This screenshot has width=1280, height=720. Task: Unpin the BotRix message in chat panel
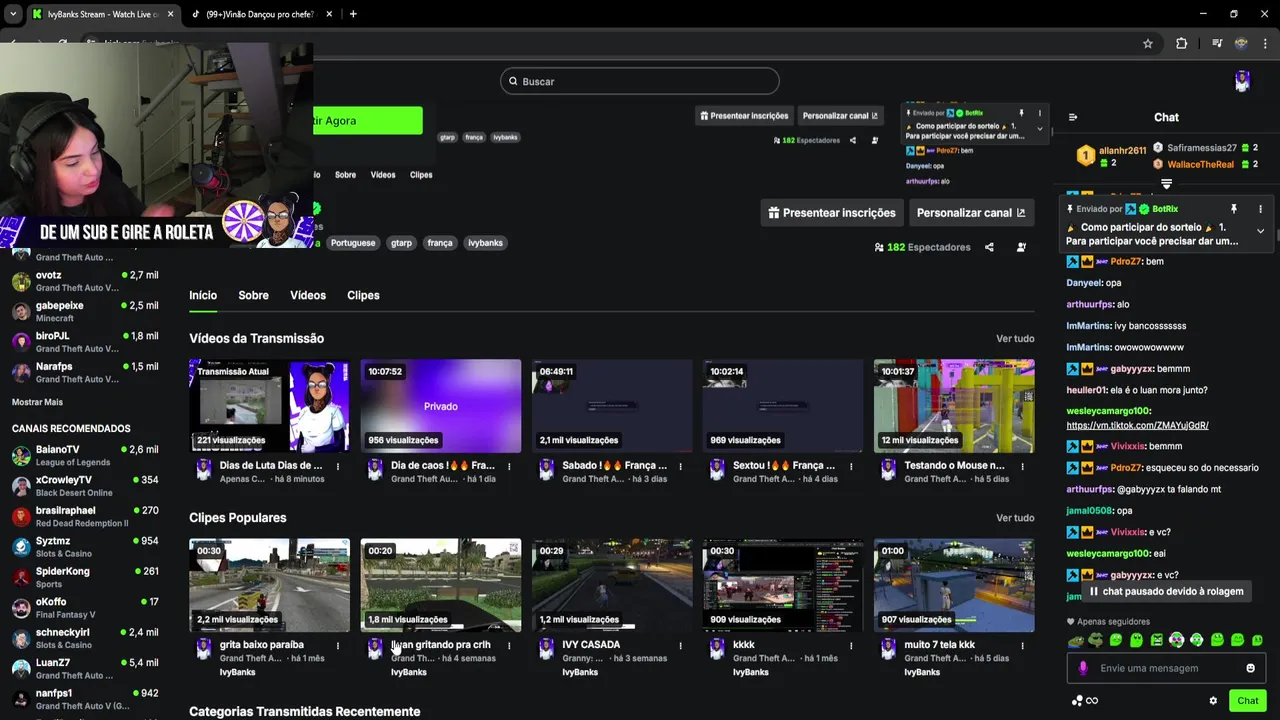tap(1234, 209)
